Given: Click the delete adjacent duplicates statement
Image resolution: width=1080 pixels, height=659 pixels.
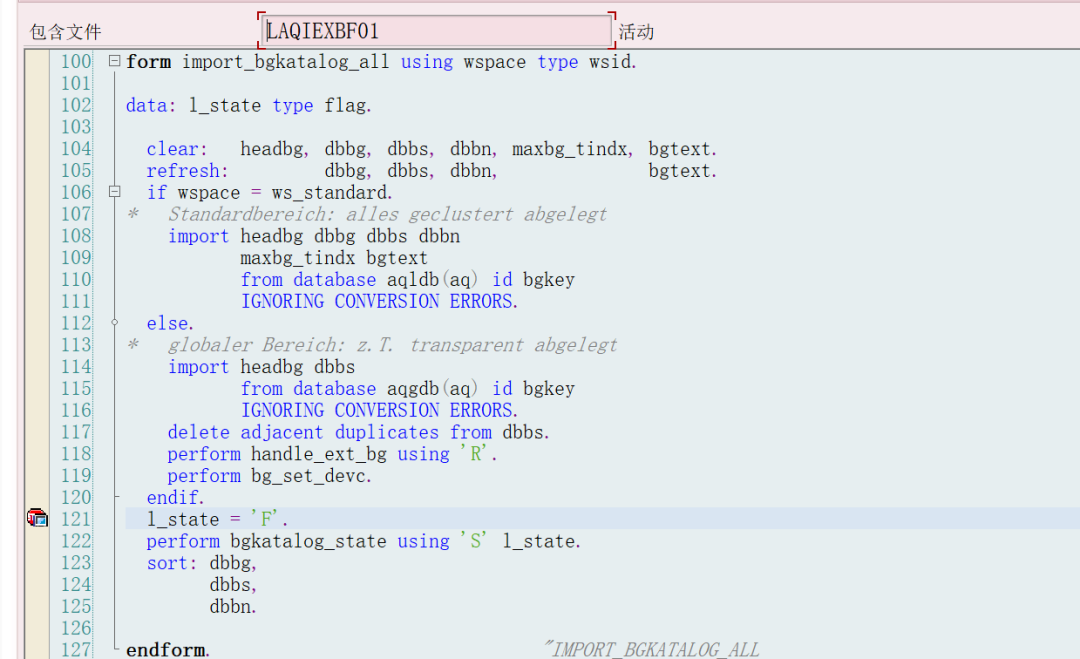Looking at the screenshot, I should click(x=358, y=432).
